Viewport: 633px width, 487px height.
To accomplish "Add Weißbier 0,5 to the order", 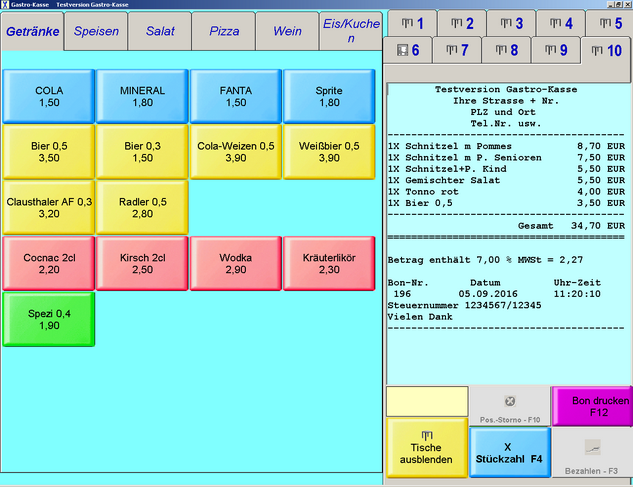I will pos(329,151).
